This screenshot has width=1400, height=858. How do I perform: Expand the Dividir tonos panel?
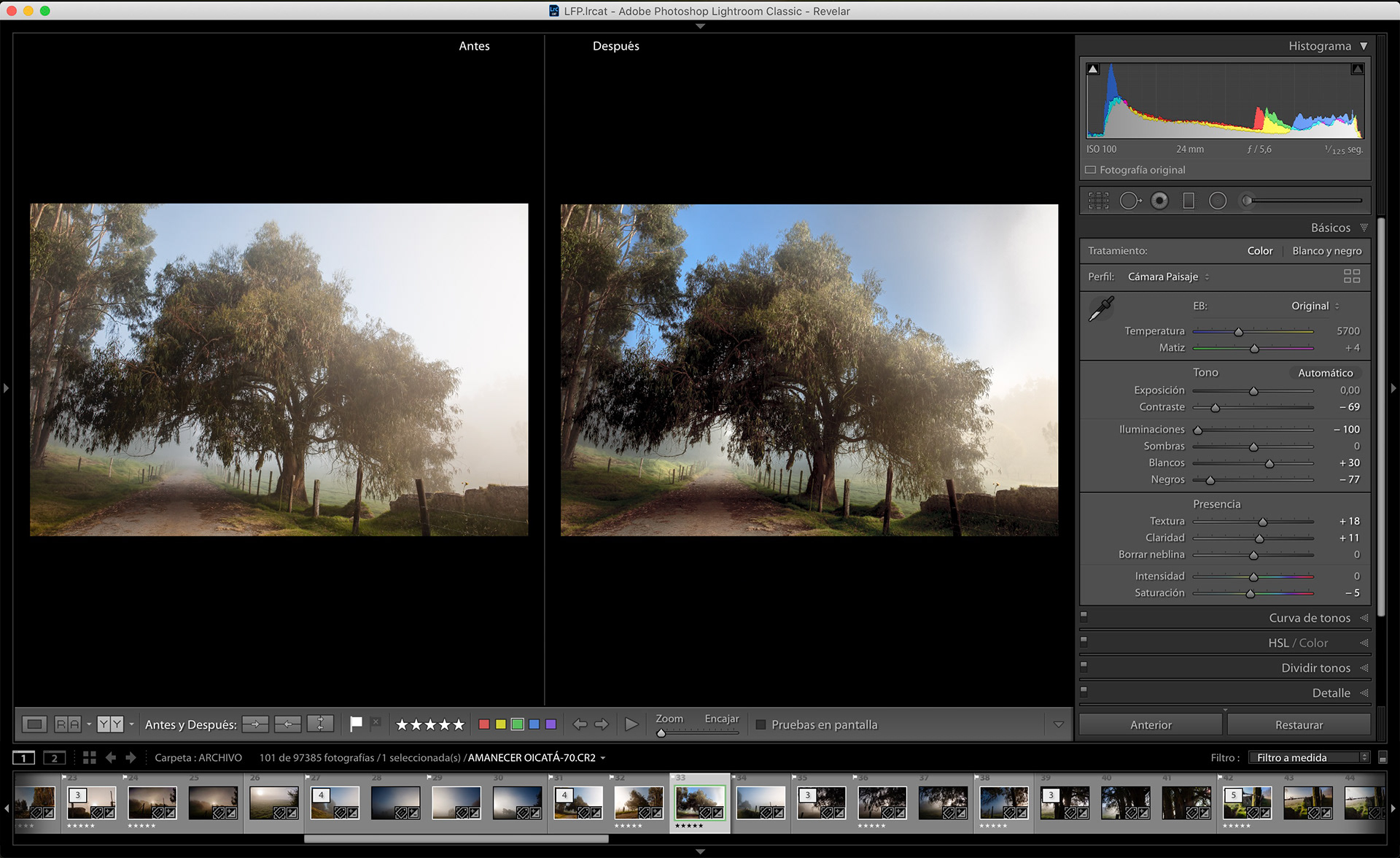(x=1364, y=668)
